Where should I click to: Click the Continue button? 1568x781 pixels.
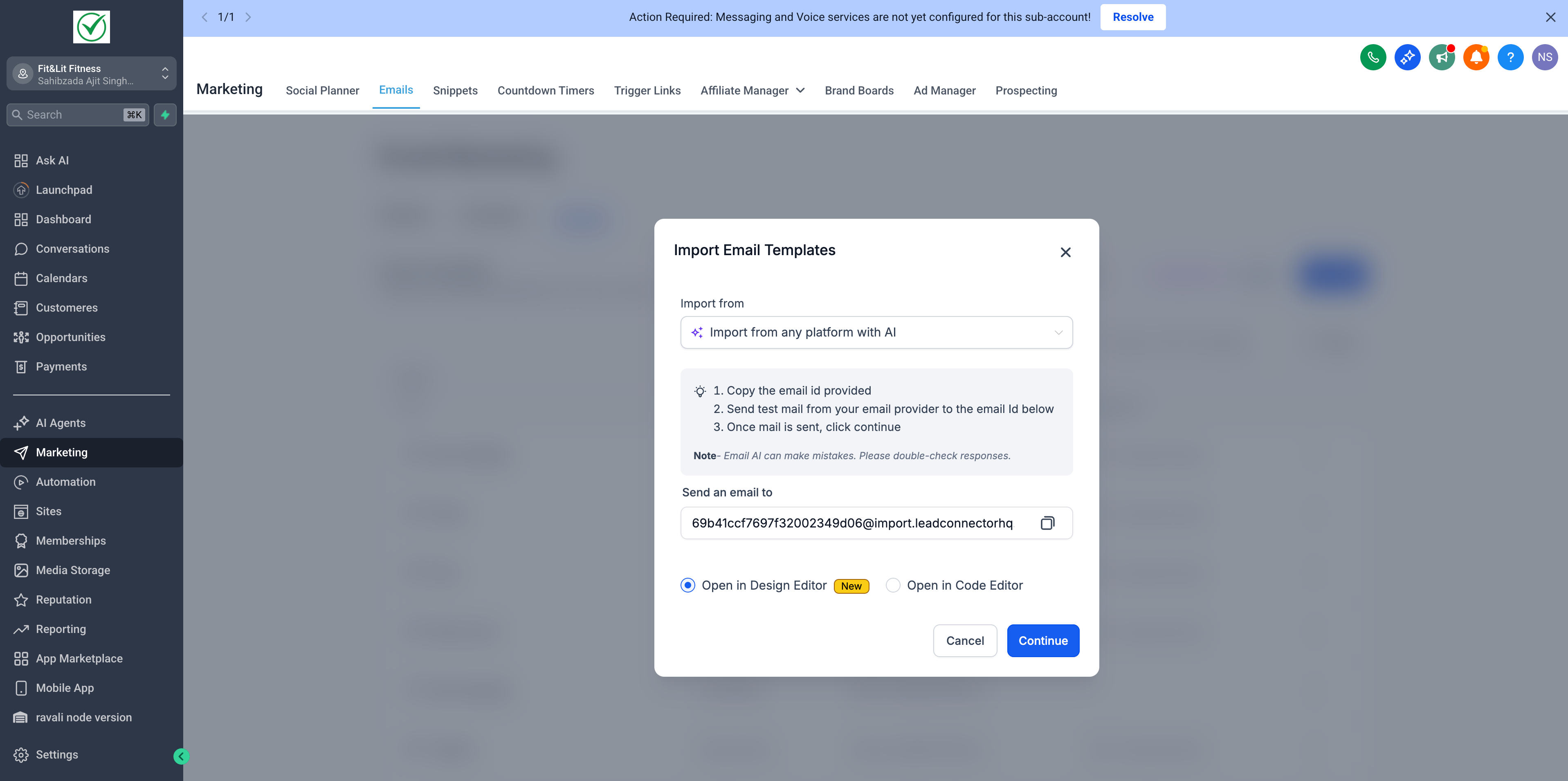tap(1043, 640)
